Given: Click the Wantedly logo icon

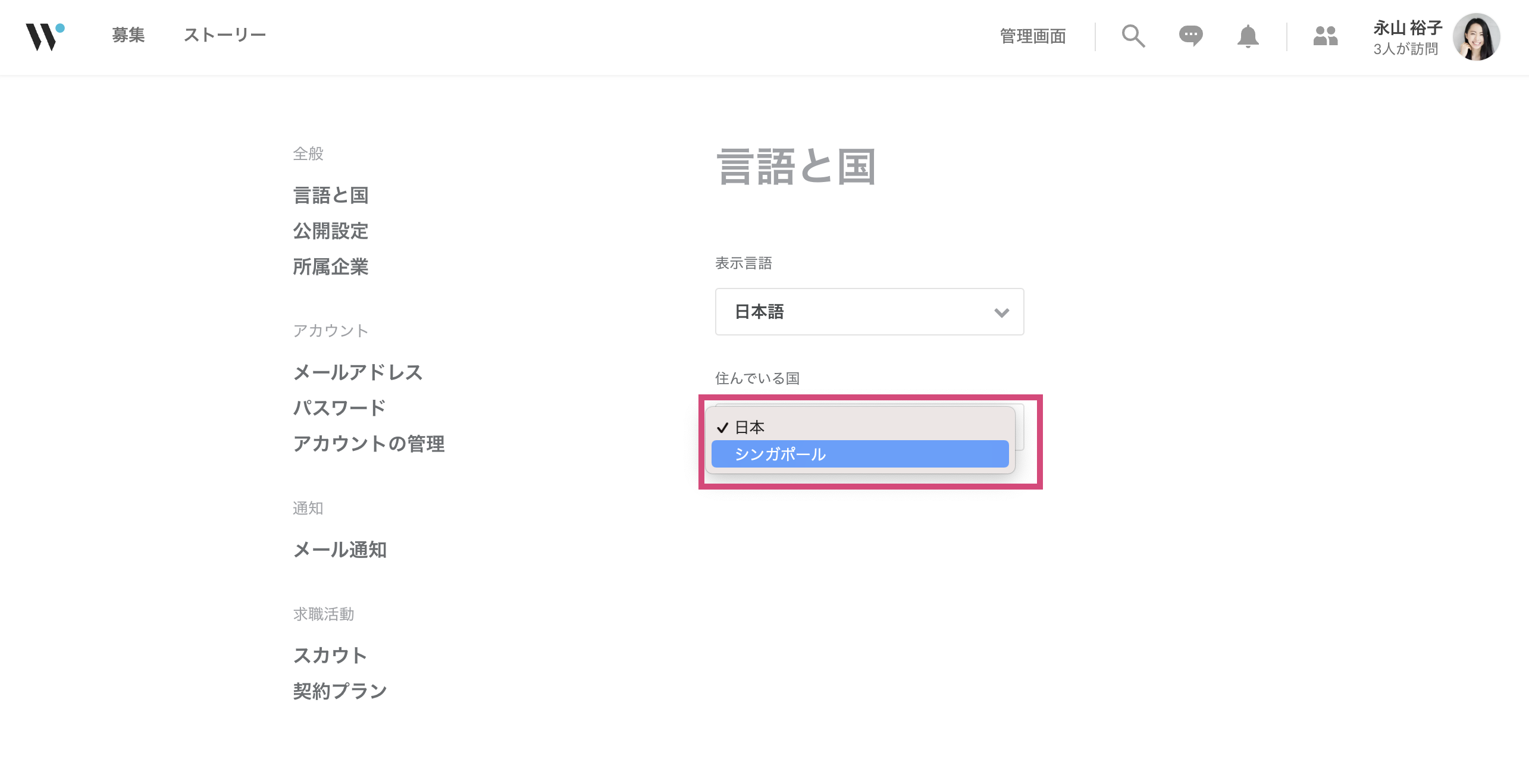Looking at the screenshot, I should [45, 36].
